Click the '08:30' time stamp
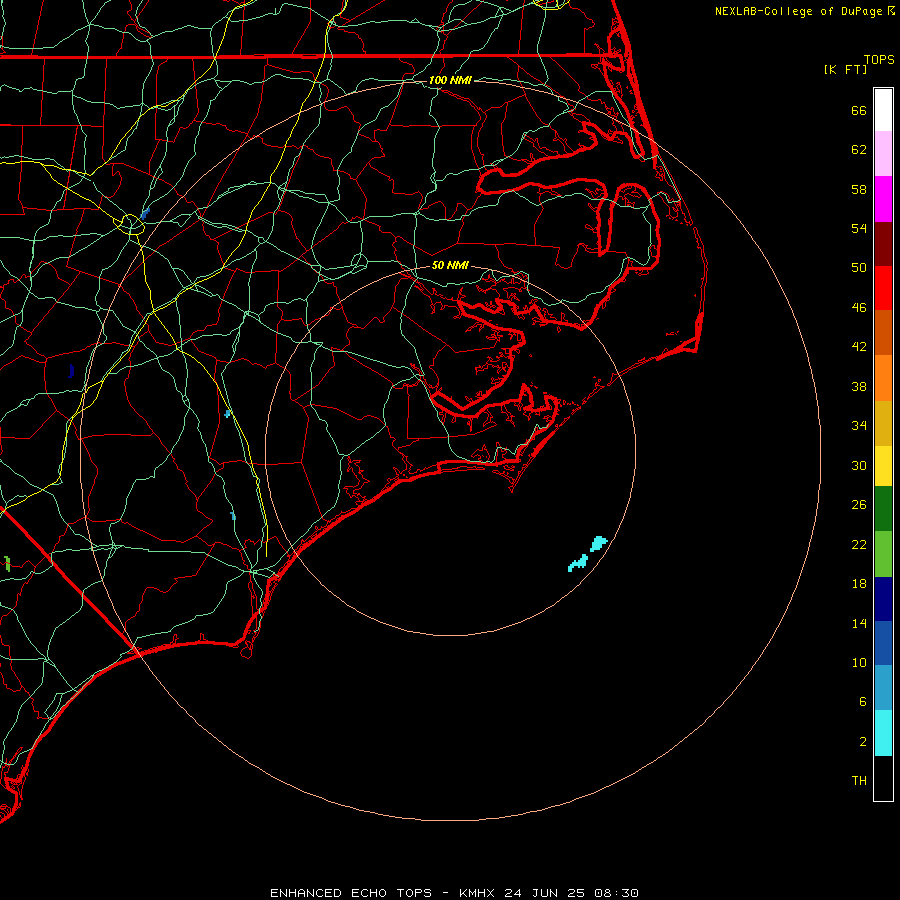This screenshot has width=900, height=900. coord(615,893)
